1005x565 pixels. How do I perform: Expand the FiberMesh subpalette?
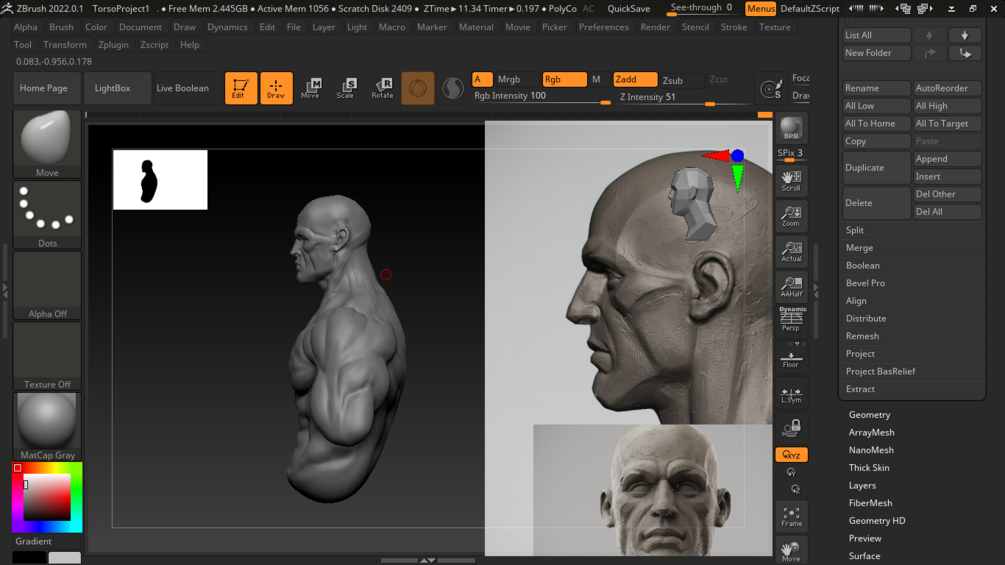tap(870, 503)
